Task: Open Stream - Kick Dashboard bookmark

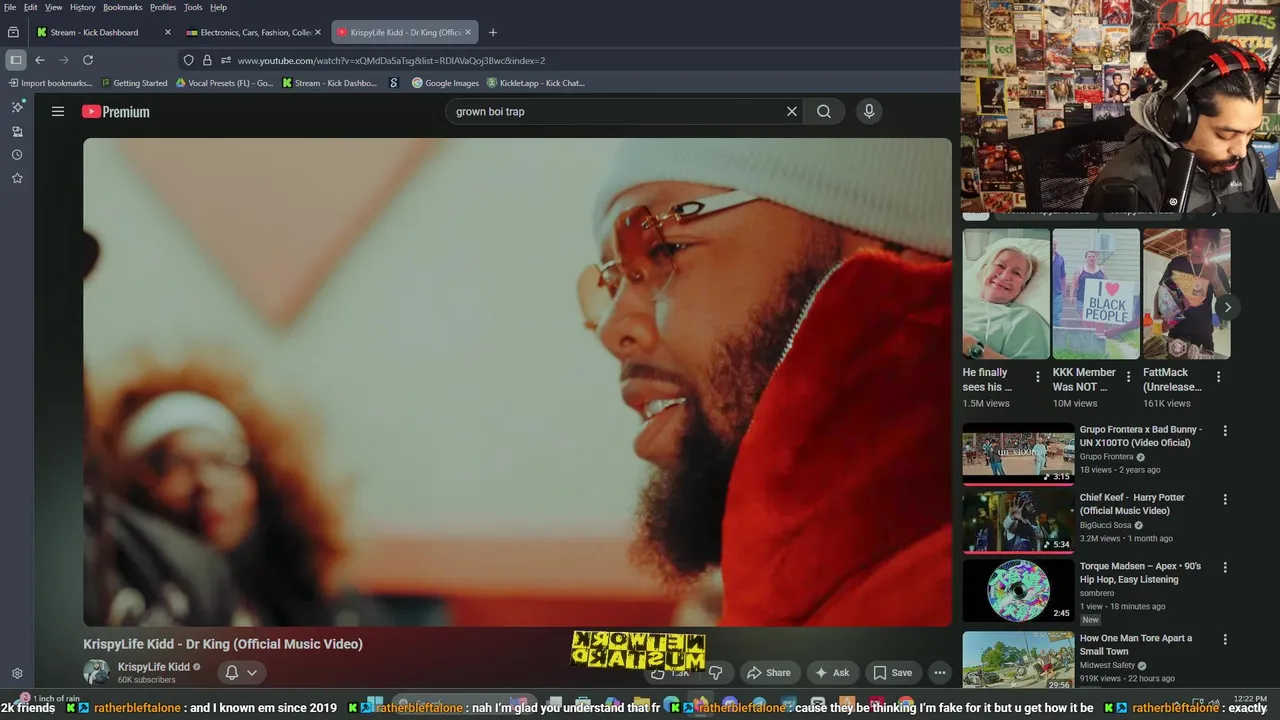Action: click(330, 83)
